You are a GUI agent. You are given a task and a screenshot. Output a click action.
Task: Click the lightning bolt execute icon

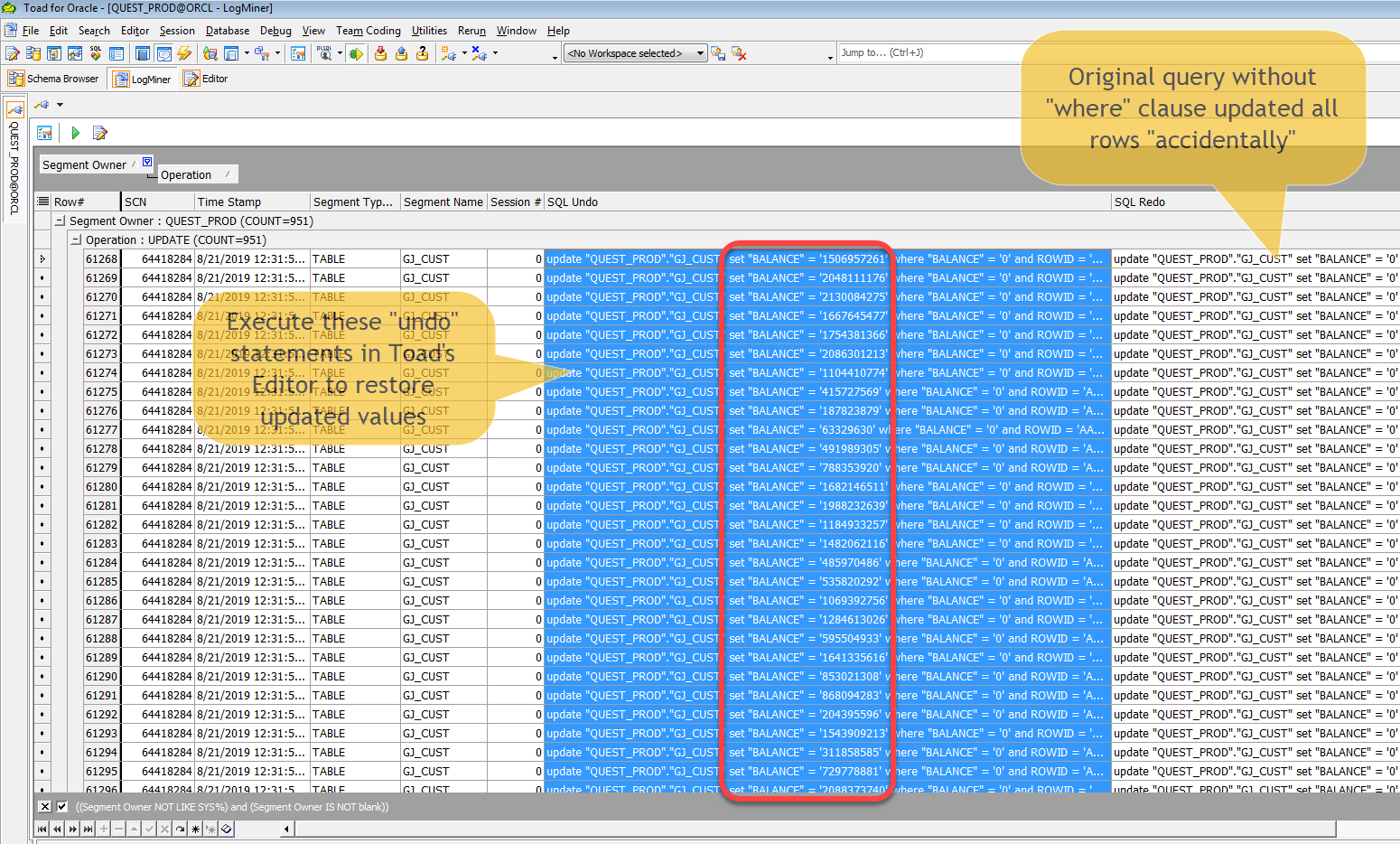point(184,54)
